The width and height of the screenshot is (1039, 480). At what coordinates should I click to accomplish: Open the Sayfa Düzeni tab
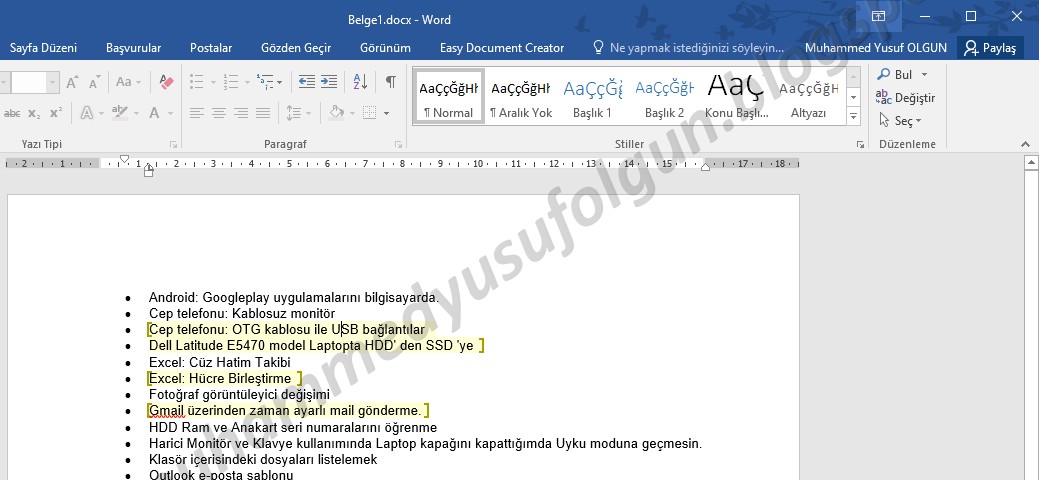pos(43,48)
